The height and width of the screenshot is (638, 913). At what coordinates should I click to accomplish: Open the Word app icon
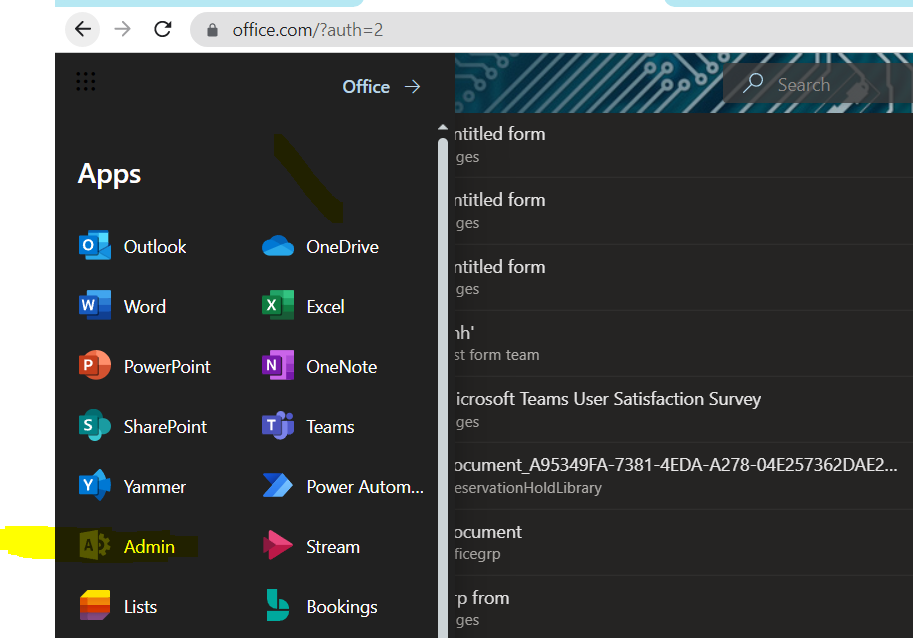point(95,306)
